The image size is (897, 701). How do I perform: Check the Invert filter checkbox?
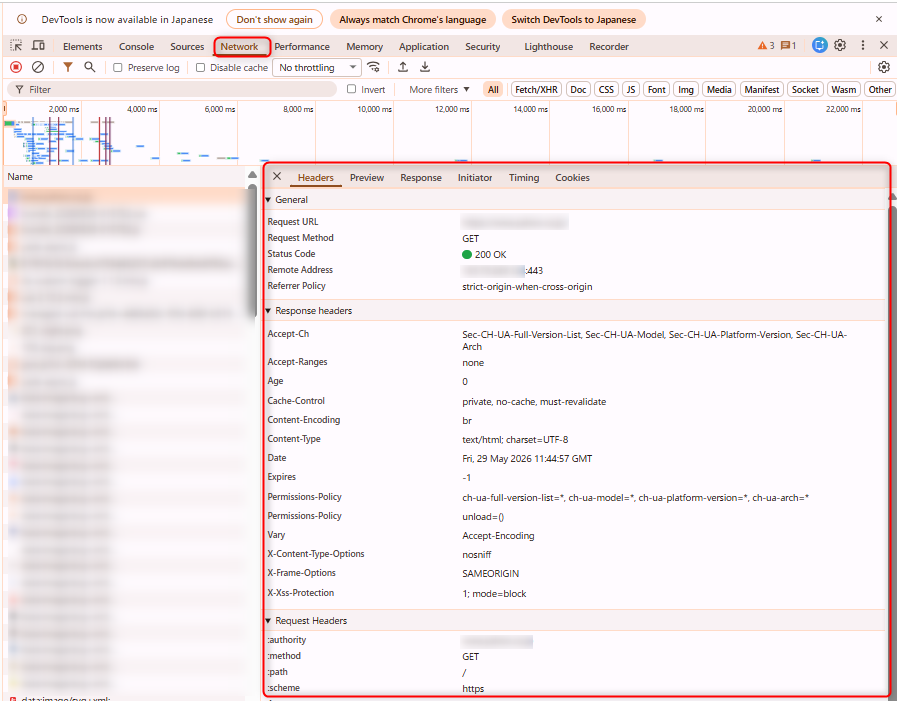(351, 89)
